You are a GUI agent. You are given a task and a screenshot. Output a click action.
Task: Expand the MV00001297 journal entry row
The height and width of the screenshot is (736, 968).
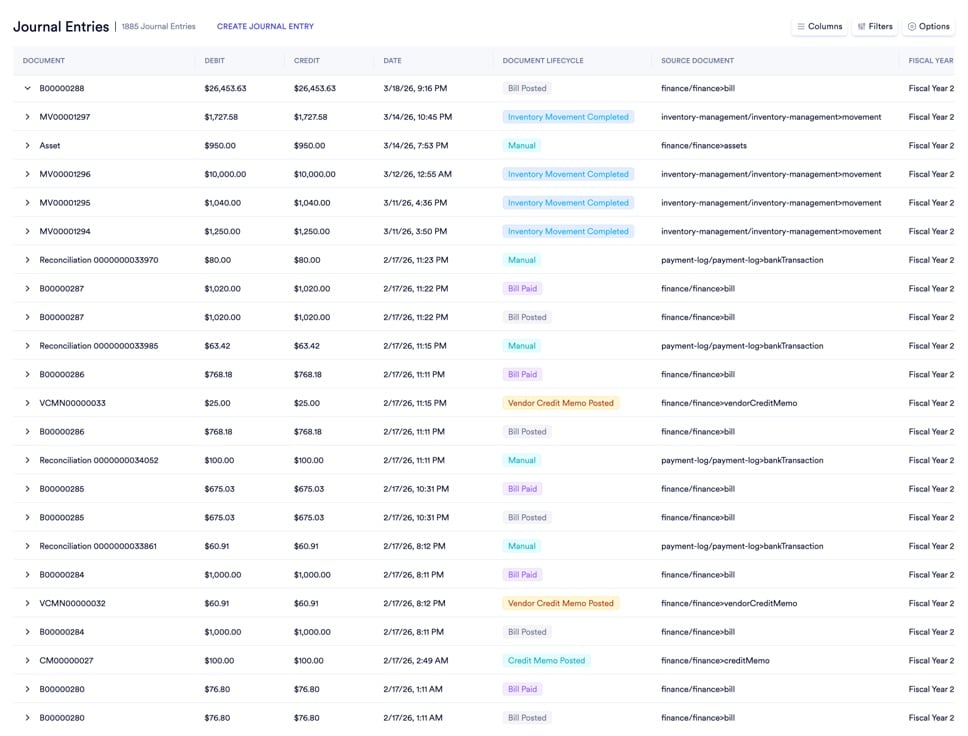coord(27,117)
